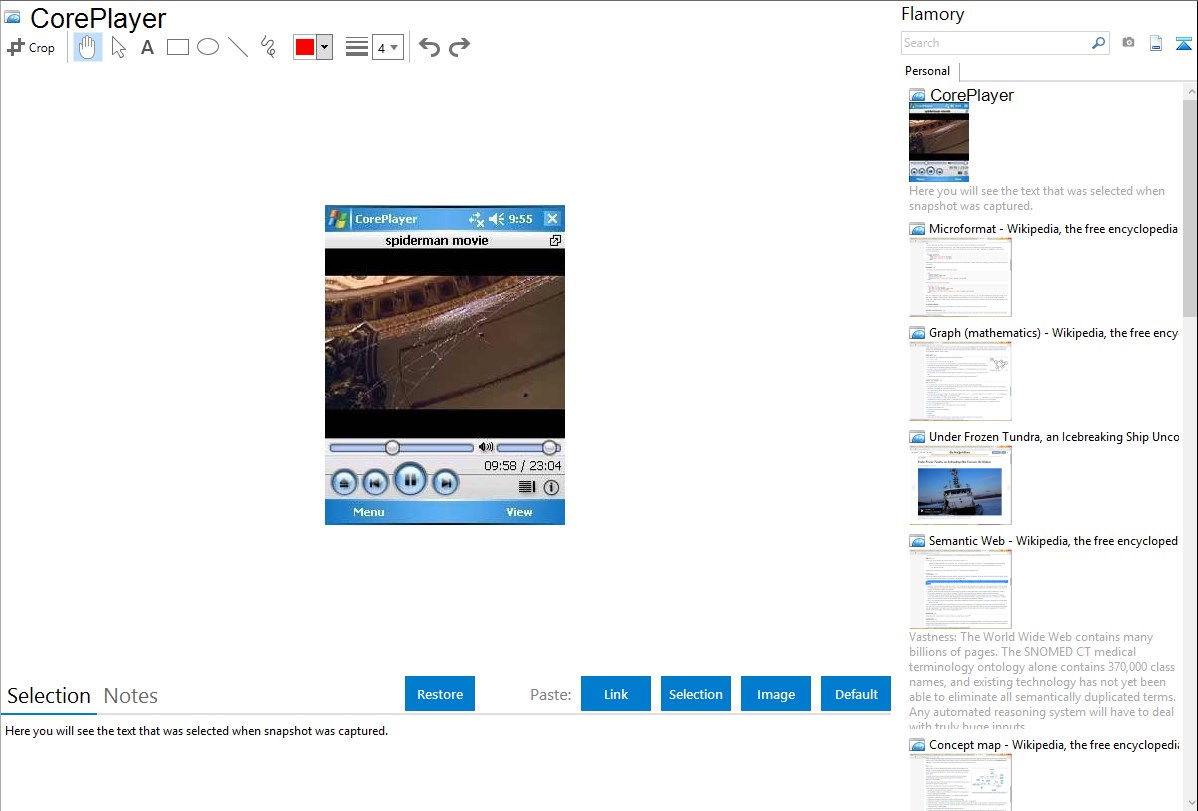Viewport: 1198px width, 811px height.
Task: Click the Semantic Web - Wikipedia title
Action: tap(1053, 541)
